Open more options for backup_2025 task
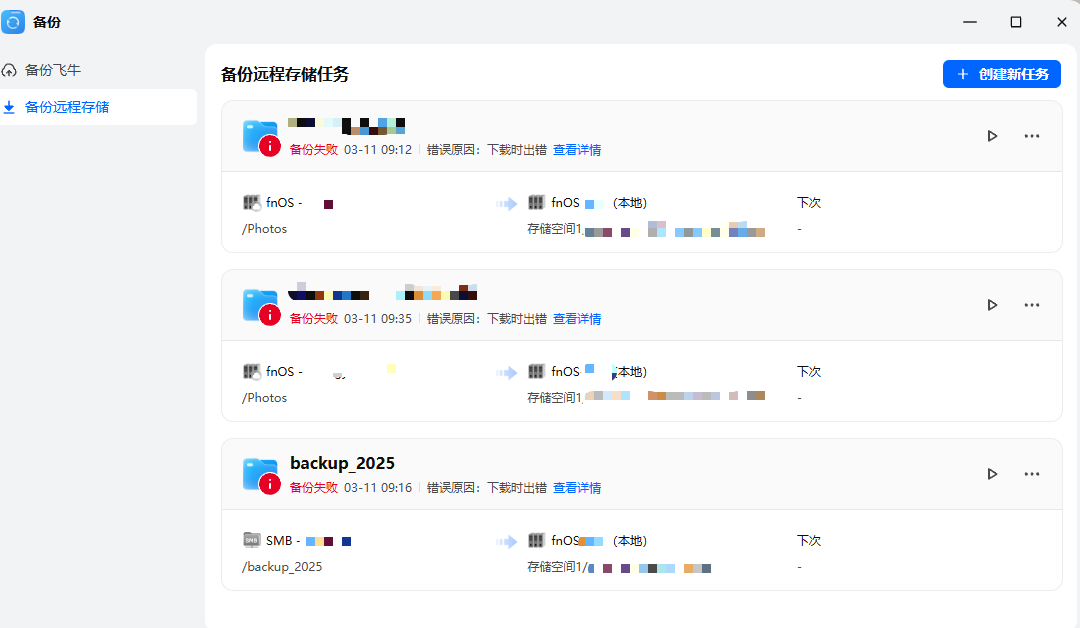Viewport: 1080px width, 628px height. click(1032, 474)
